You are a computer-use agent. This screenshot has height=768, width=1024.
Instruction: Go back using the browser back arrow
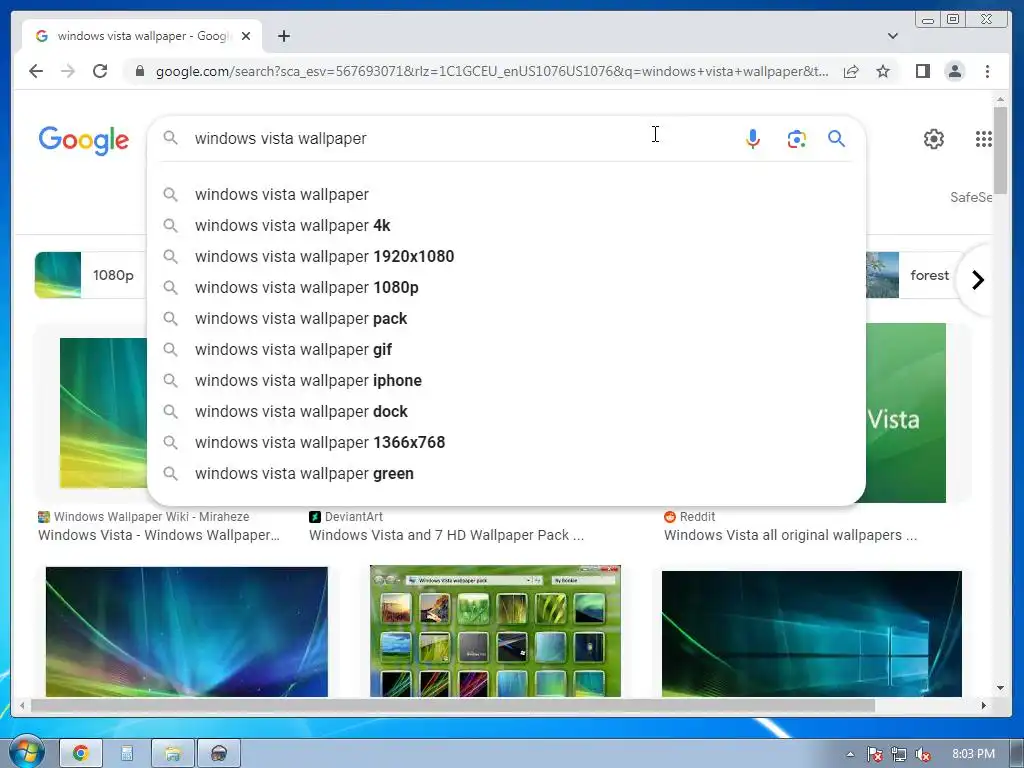[x=36, y=71]
